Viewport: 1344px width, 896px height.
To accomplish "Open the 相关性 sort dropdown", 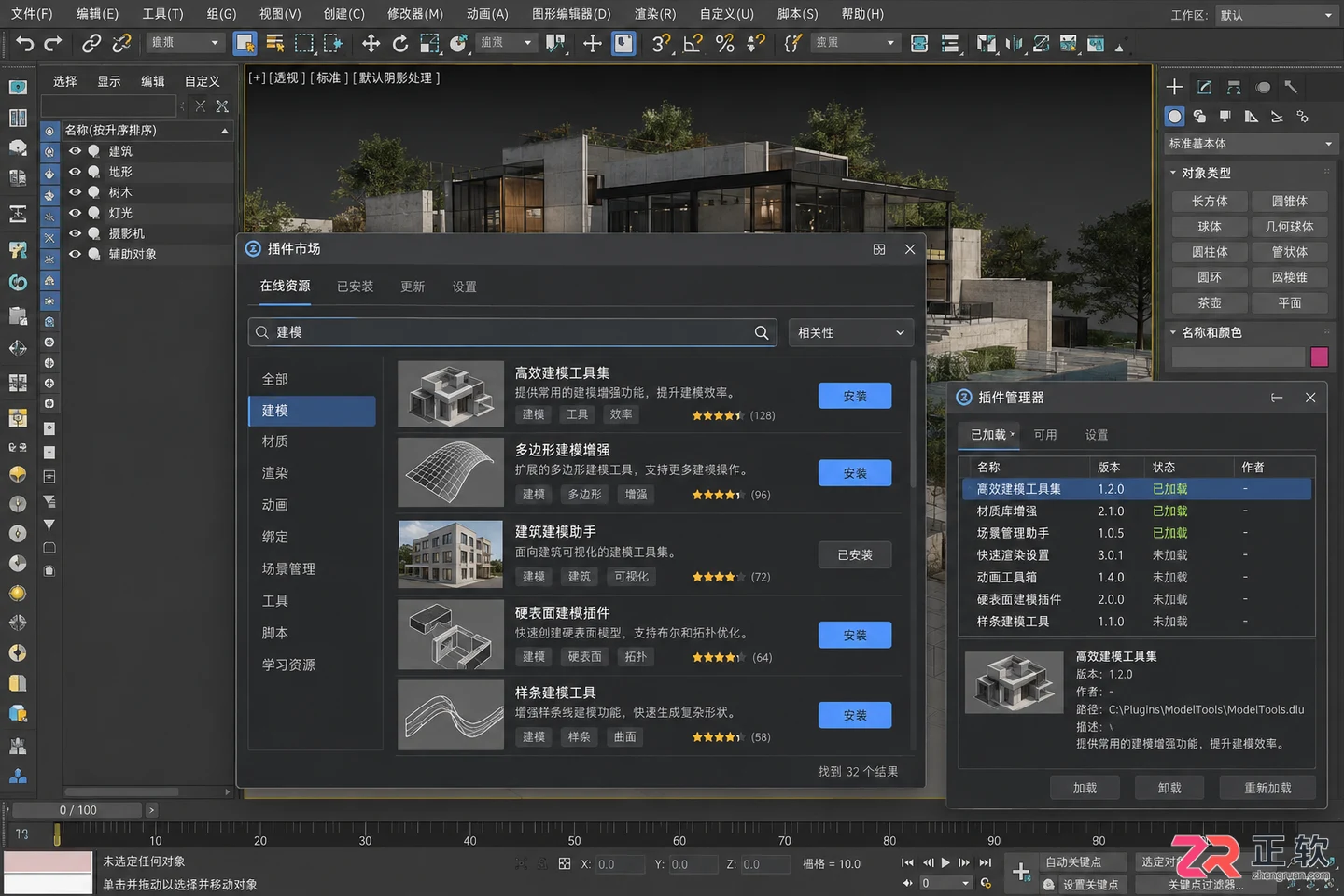I will (851, 332).
